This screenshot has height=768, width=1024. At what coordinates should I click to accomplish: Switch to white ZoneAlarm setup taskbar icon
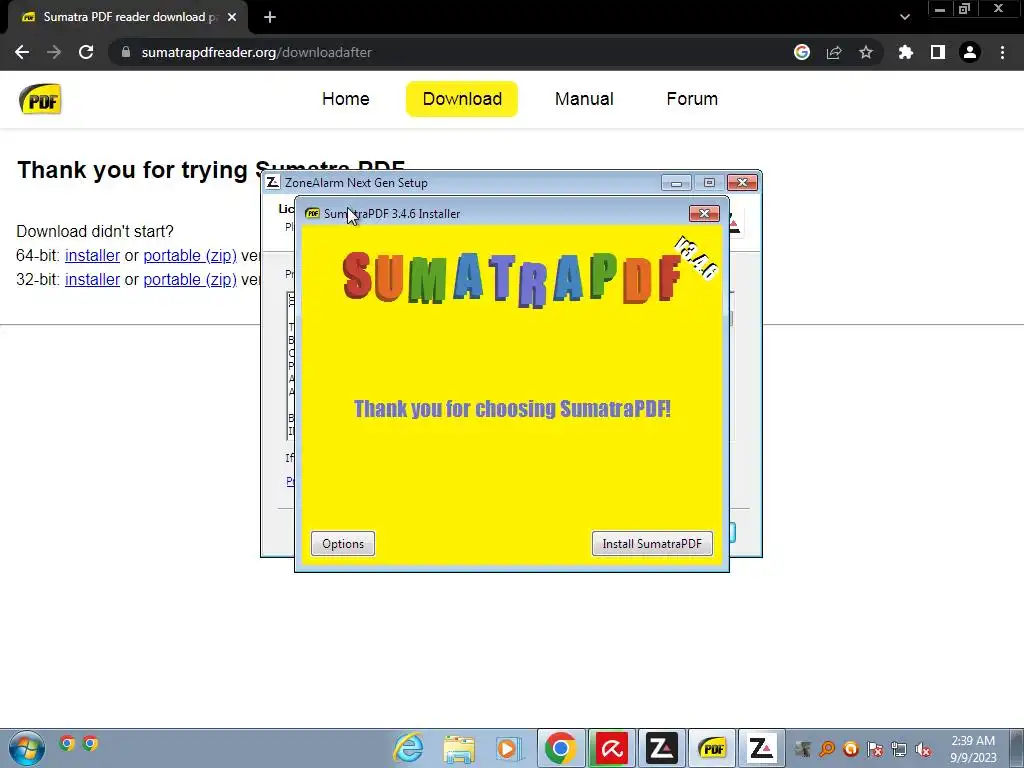tap(761, 748)
